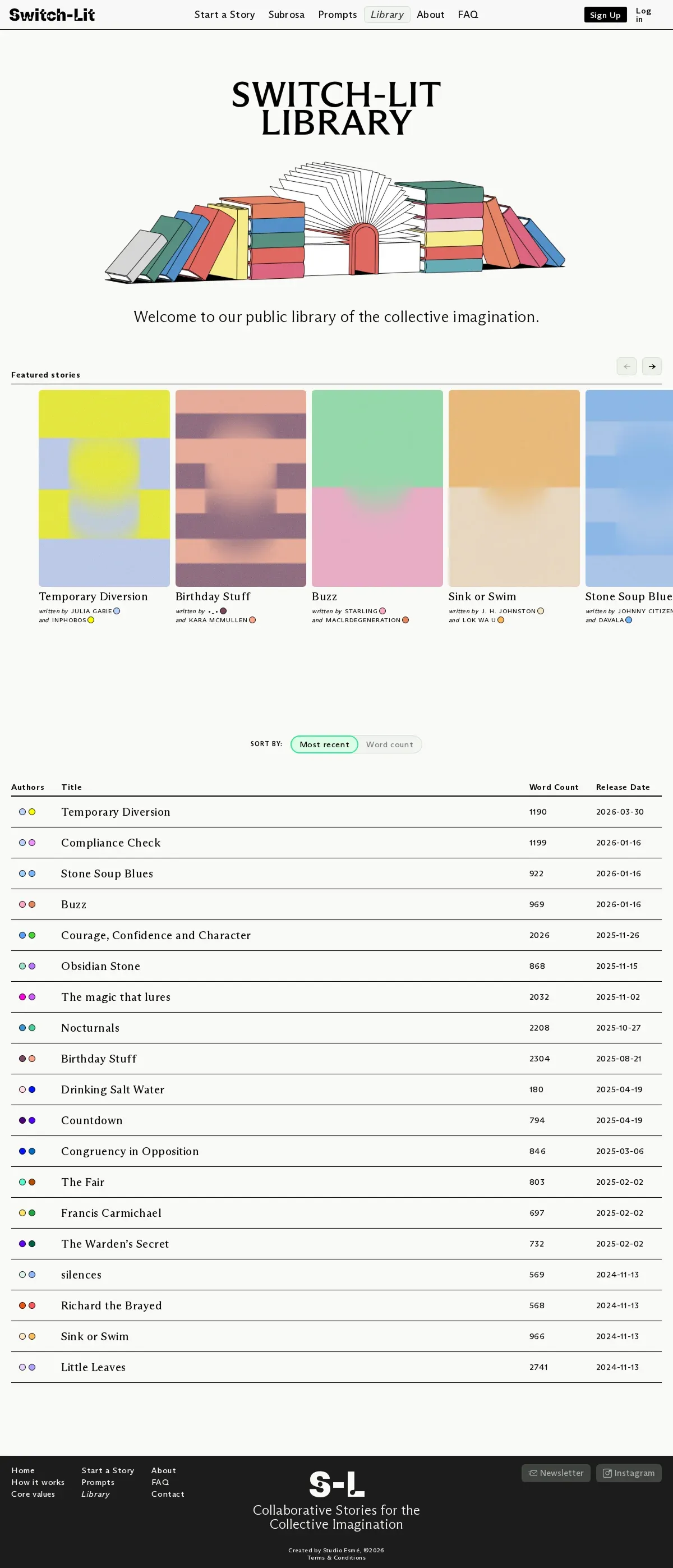Open the Obsidian Stone story row
This screenshot has height=1568, width=673.
[x=100, y=966]
